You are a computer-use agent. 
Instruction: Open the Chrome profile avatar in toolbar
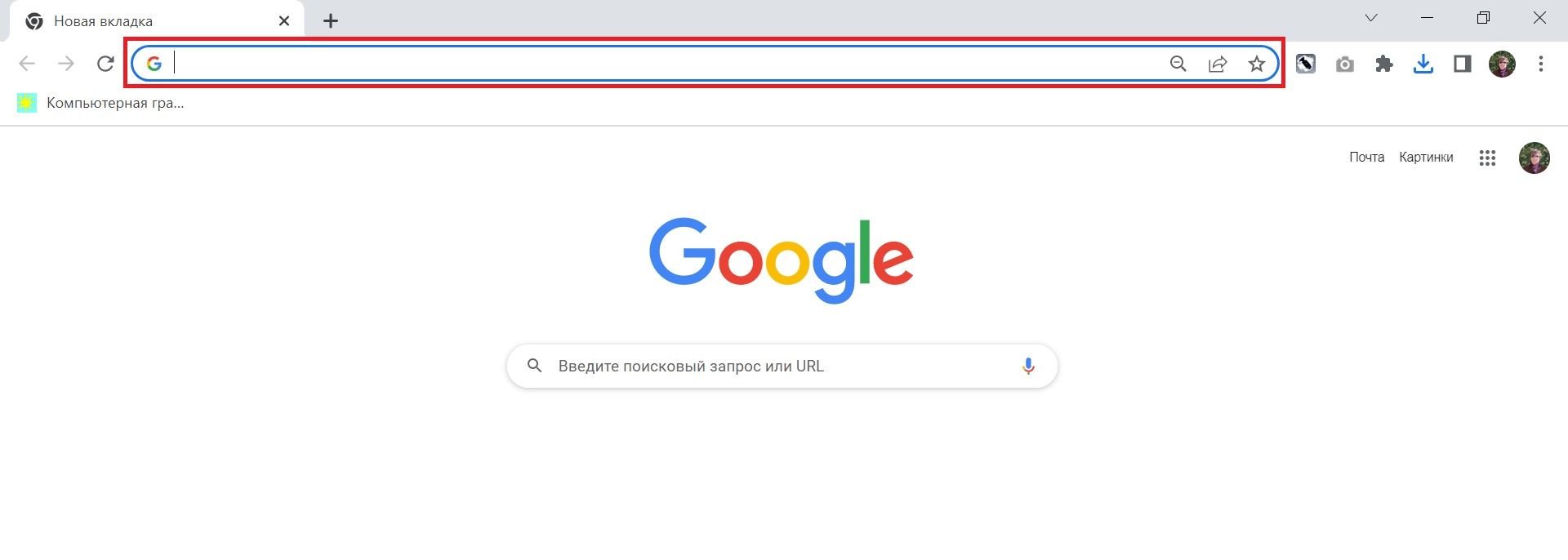(1502, 64)
